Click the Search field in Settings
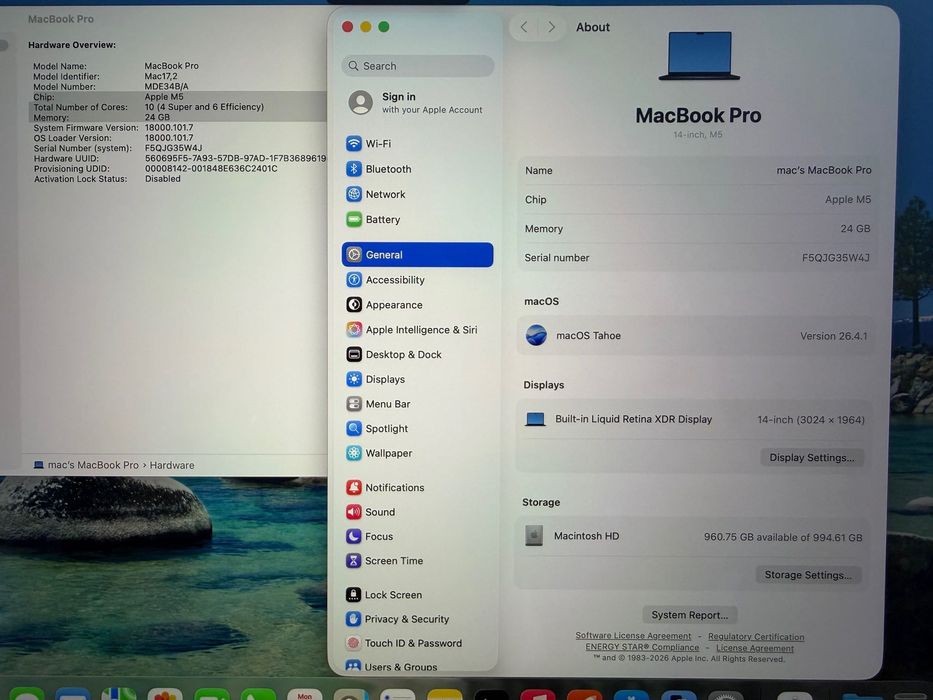933x700 pixels. pos(418,66)
